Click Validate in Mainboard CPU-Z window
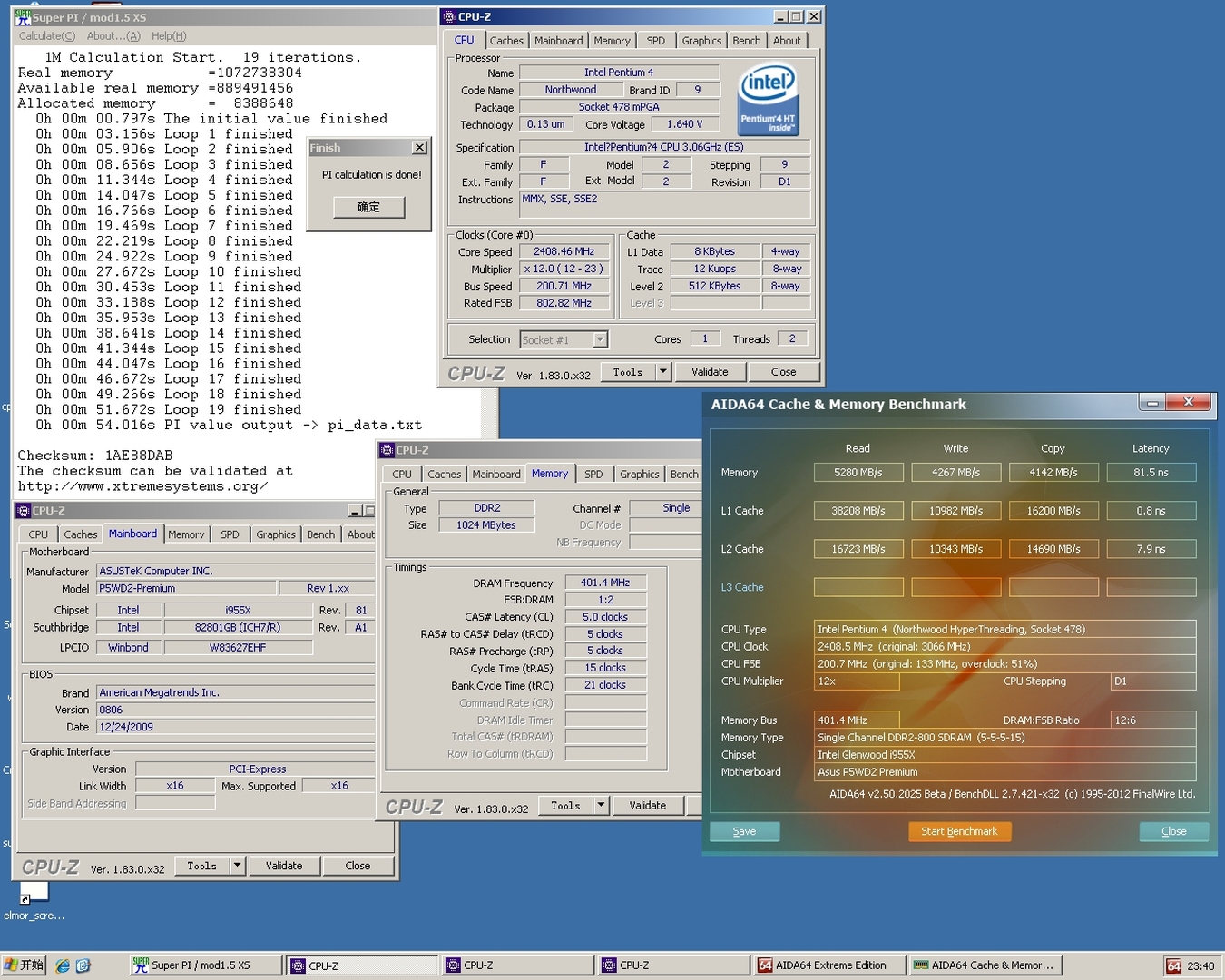 pos(284,867)
